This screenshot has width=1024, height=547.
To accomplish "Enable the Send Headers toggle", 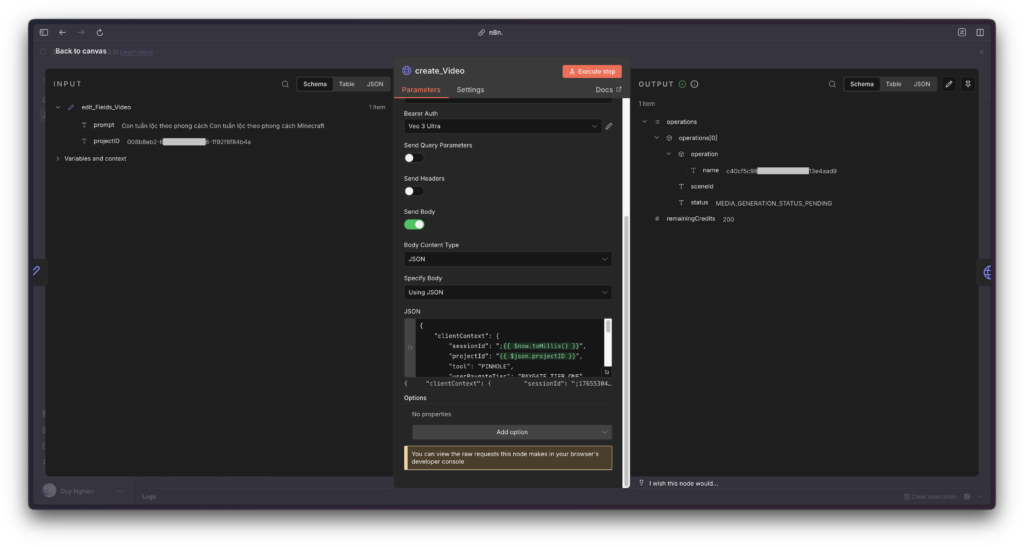I will [413, 191].
